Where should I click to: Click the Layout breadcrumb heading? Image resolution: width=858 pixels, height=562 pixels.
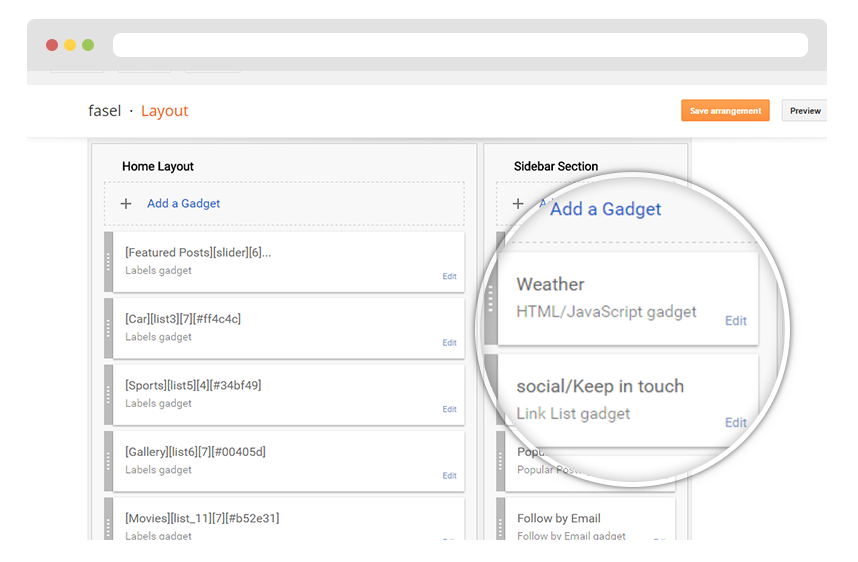pos(164,111)
